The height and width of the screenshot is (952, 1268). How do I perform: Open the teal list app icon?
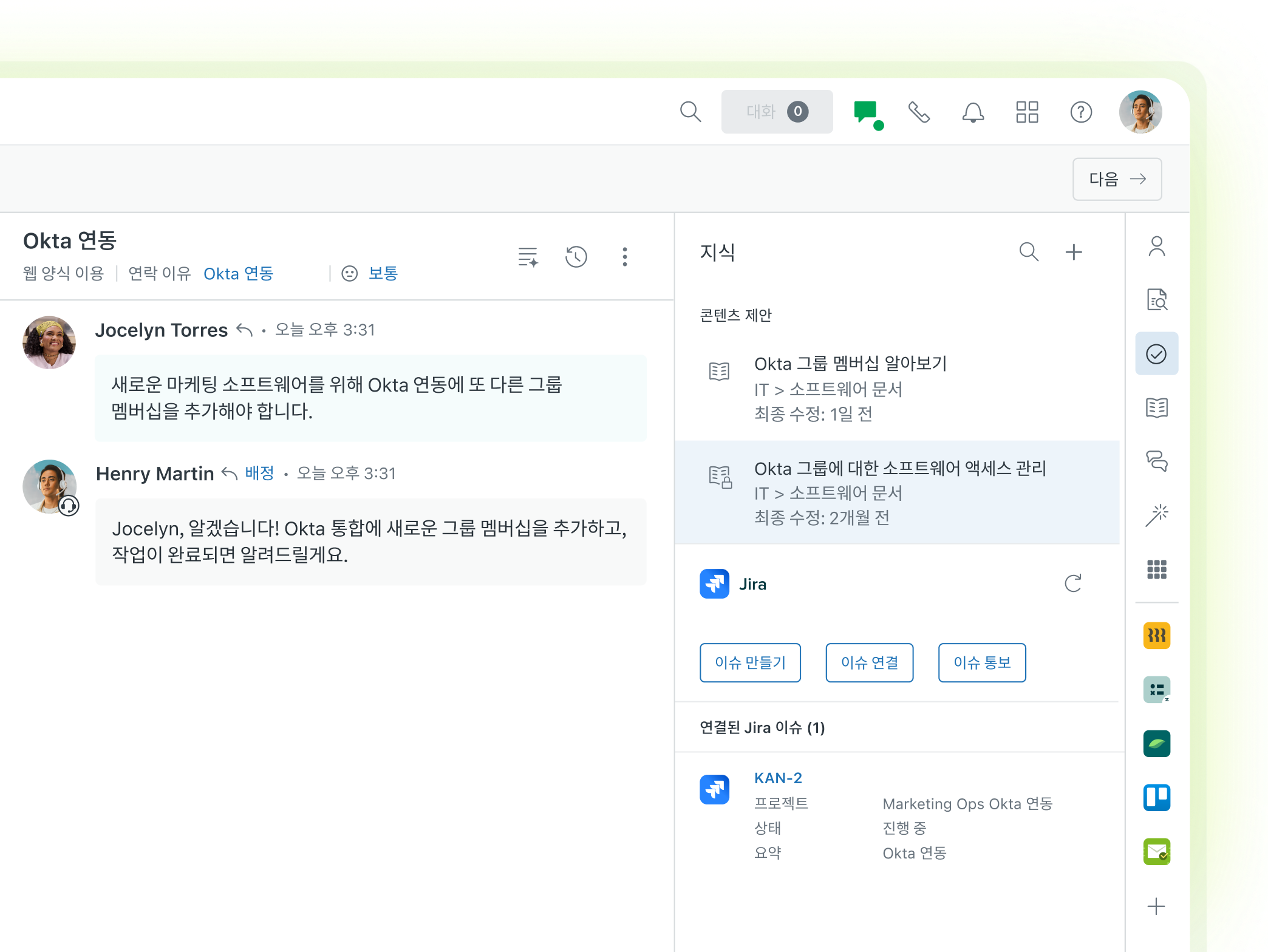click(x=1157, y=690)
